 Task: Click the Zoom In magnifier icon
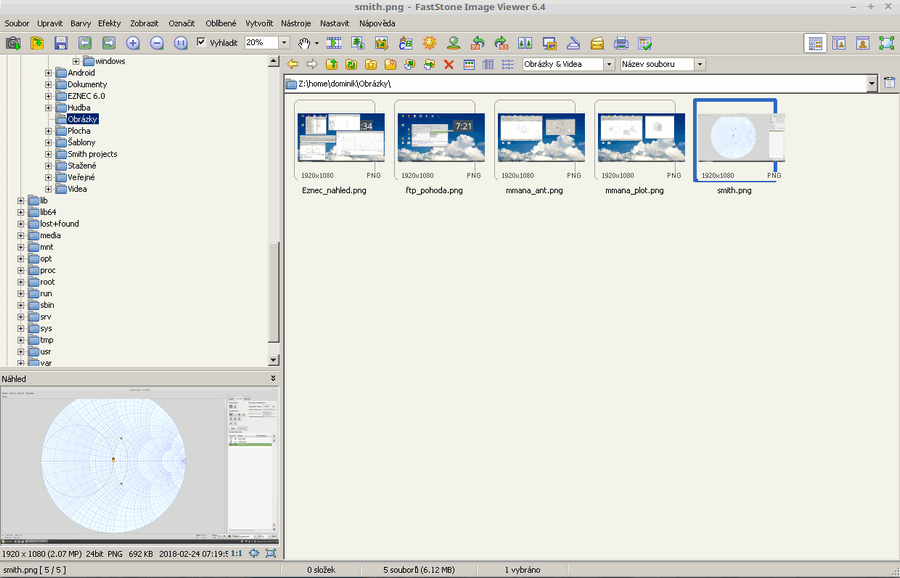tap(133, 43)
